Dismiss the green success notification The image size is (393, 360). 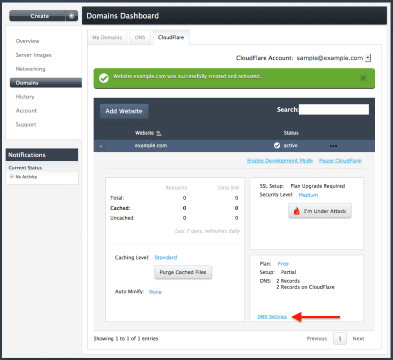363,78
